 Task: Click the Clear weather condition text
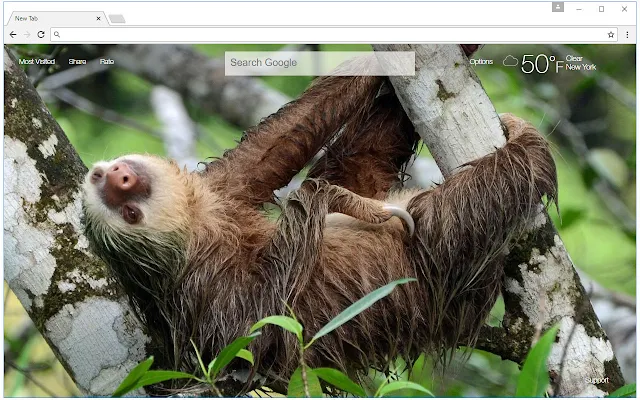click(x=574, y=58)
